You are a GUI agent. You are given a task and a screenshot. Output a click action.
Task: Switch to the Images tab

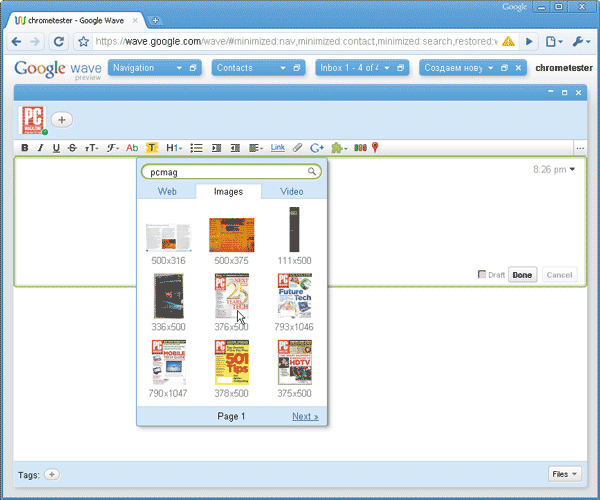click(x=228, y=192)
